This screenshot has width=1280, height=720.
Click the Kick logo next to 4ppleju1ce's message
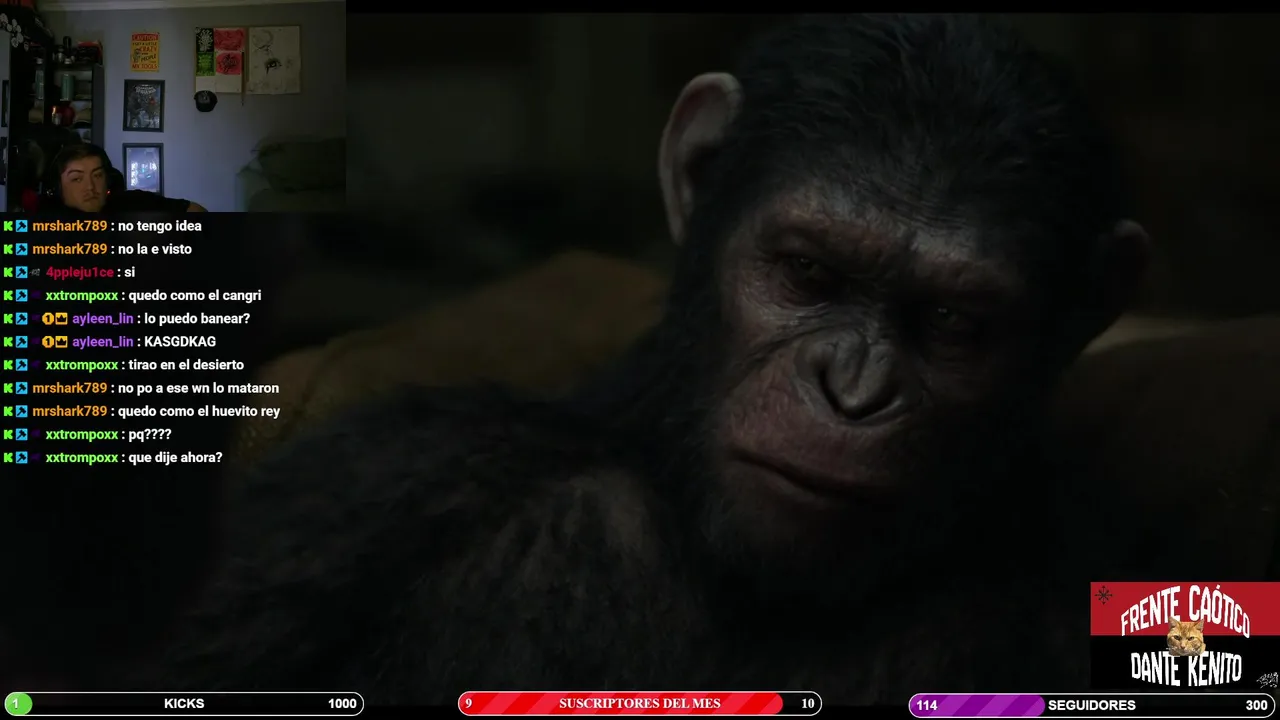8,272
